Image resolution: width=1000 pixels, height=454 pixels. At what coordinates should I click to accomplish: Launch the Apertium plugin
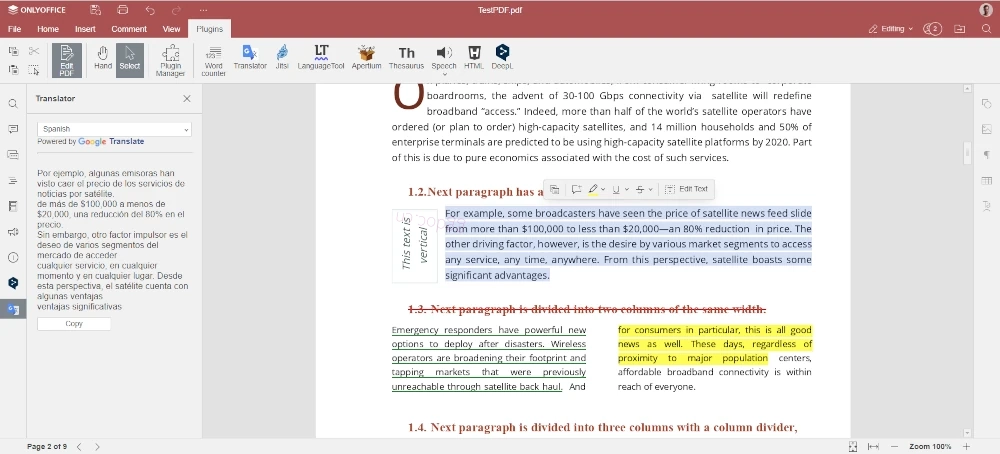(x=366, y=57)
